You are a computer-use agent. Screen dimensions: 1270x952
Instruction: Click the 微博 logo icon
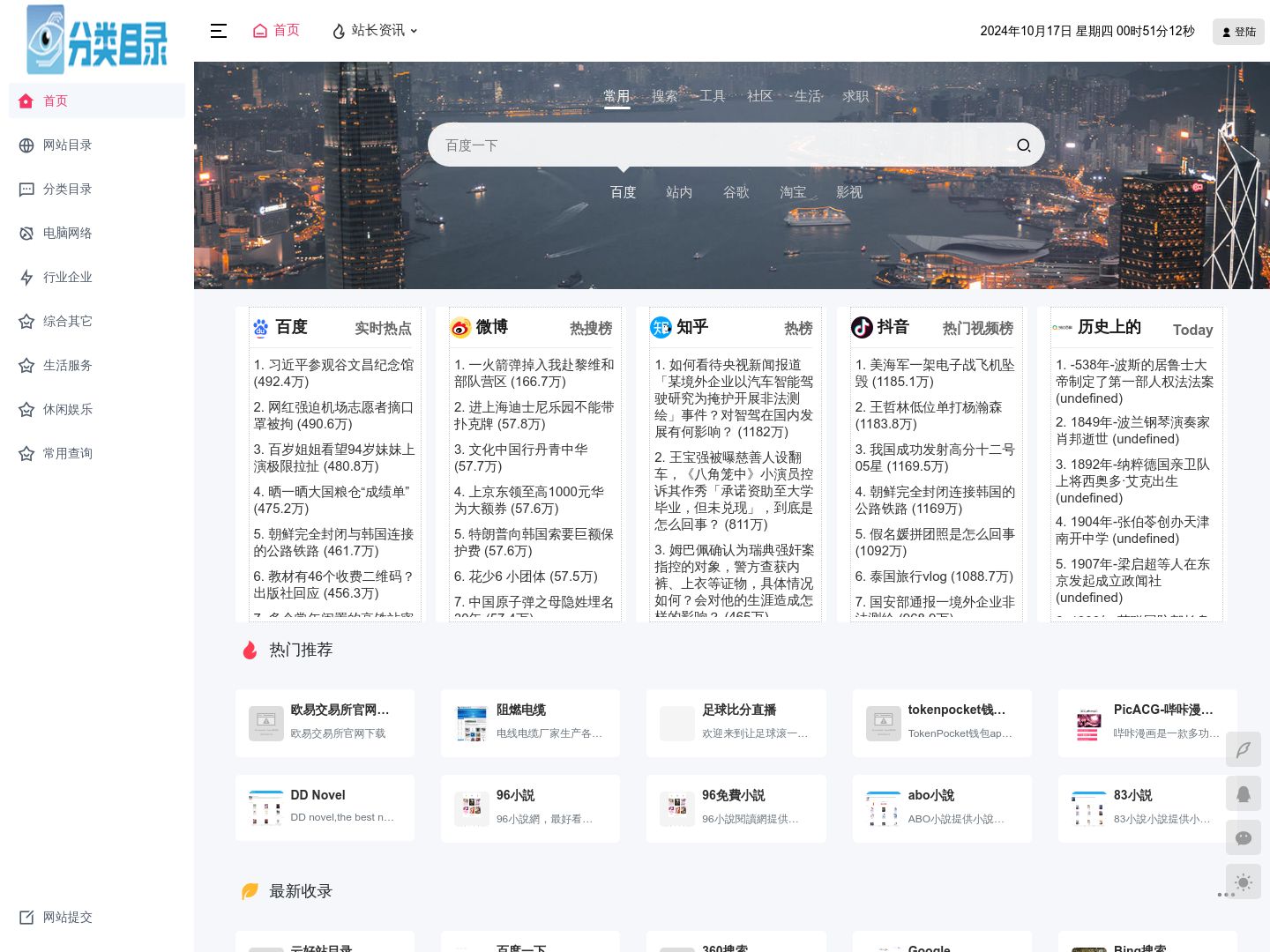460,328
